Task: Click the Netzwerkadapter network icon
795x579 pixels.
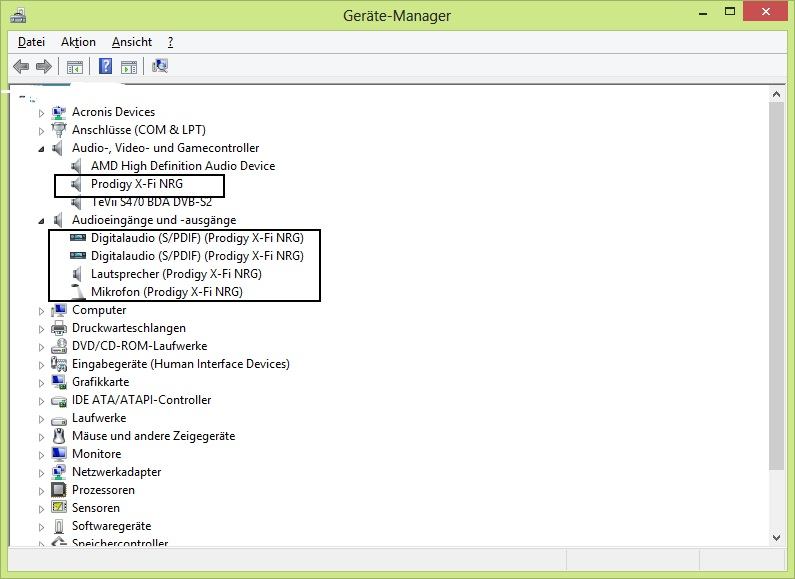Action: pyautogui.click(x=59, y=472)
